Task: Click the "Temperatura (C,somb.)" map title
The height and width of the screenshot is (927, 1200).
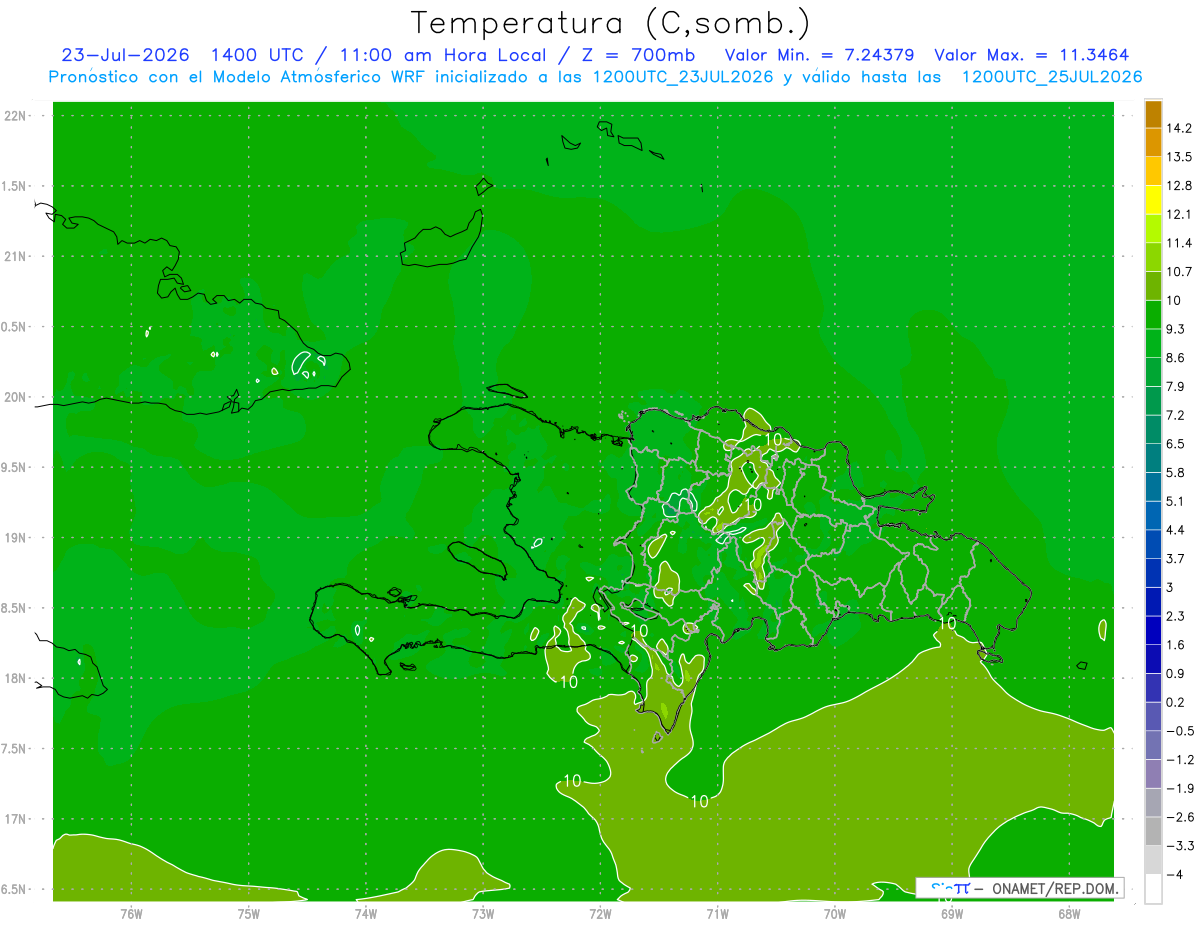Action: [611, 22]
